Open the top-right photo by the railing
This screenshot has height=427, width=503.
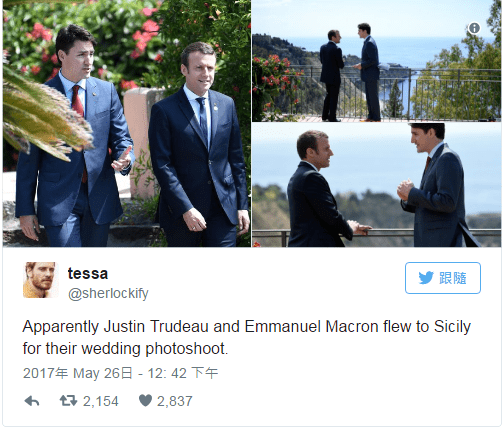(x=376, y=61)
